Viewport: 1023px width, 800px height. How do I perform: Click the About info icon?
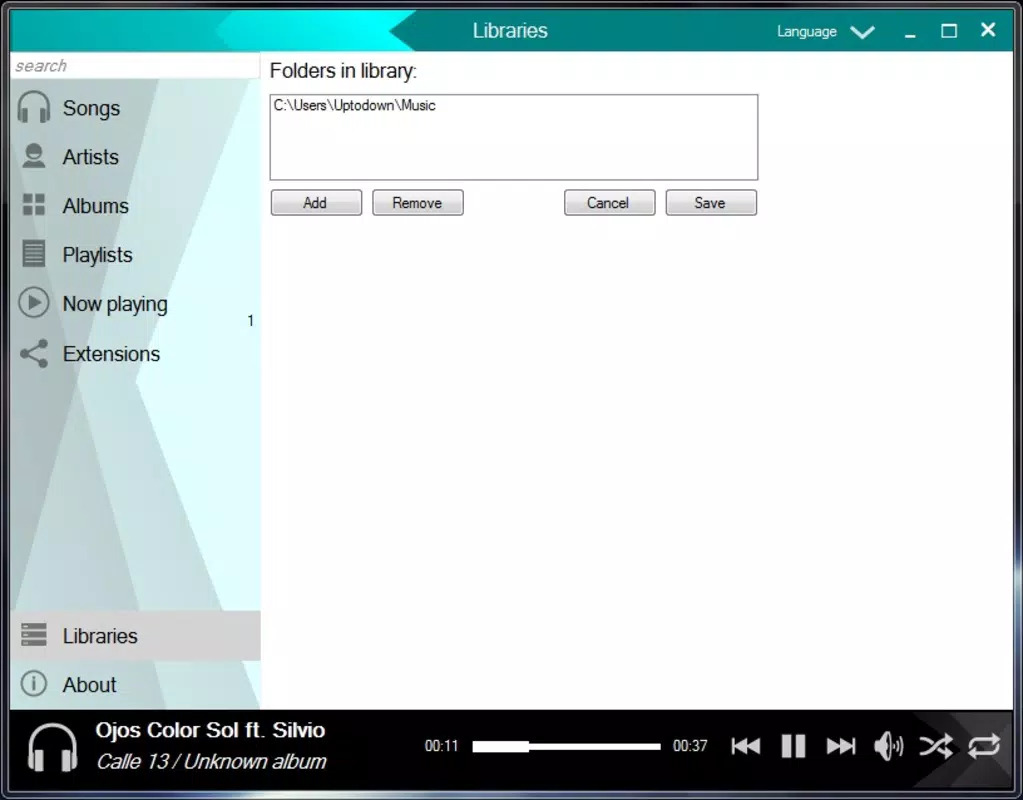coord(34,684)
